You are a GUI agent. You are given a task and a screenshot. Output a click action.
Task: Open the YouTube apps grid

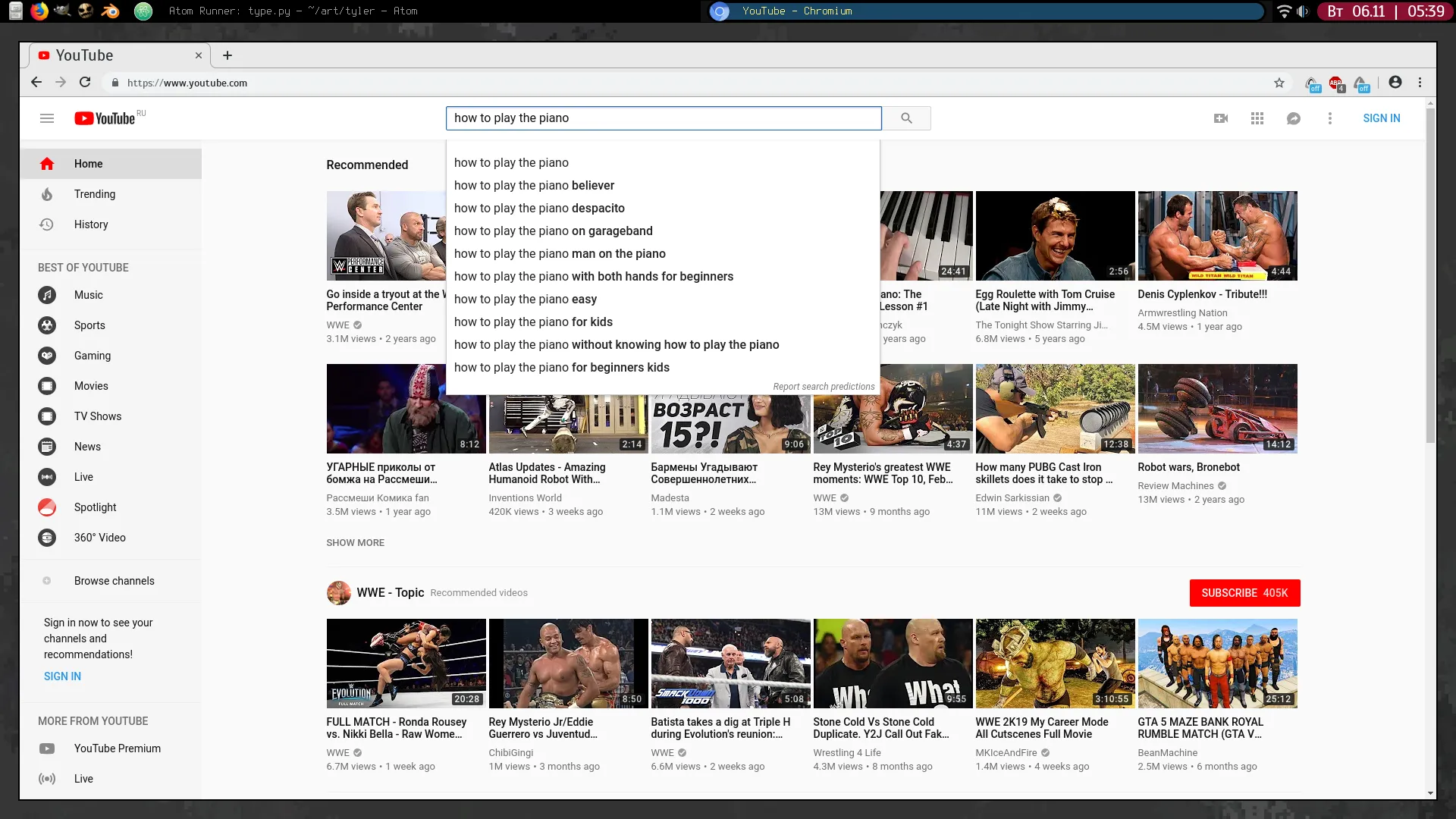(x=1257, y=118)
